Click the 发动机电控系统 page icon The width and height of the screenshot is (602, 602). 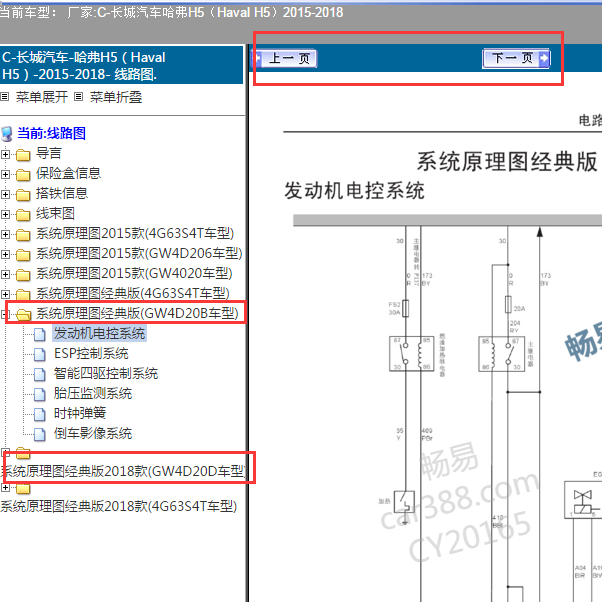pyautogui.click(x=40, y=334)
